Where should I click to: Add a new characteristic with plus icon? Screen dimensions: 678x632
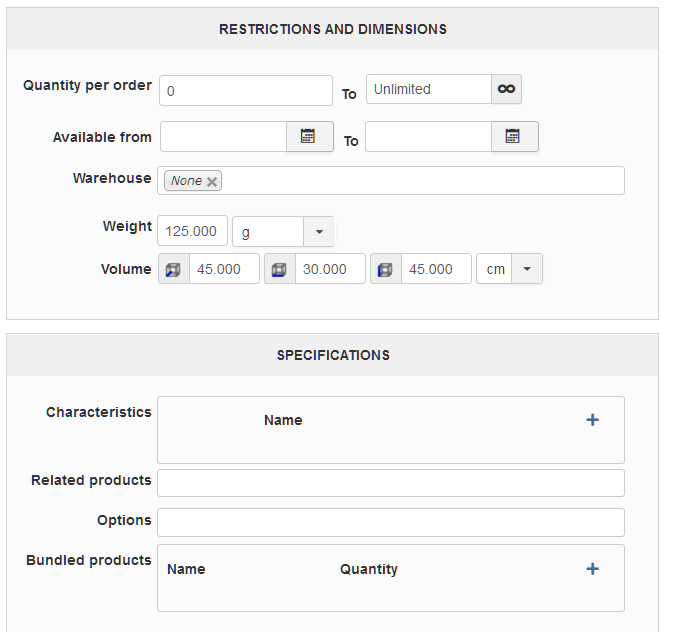[x=592, y=420]
